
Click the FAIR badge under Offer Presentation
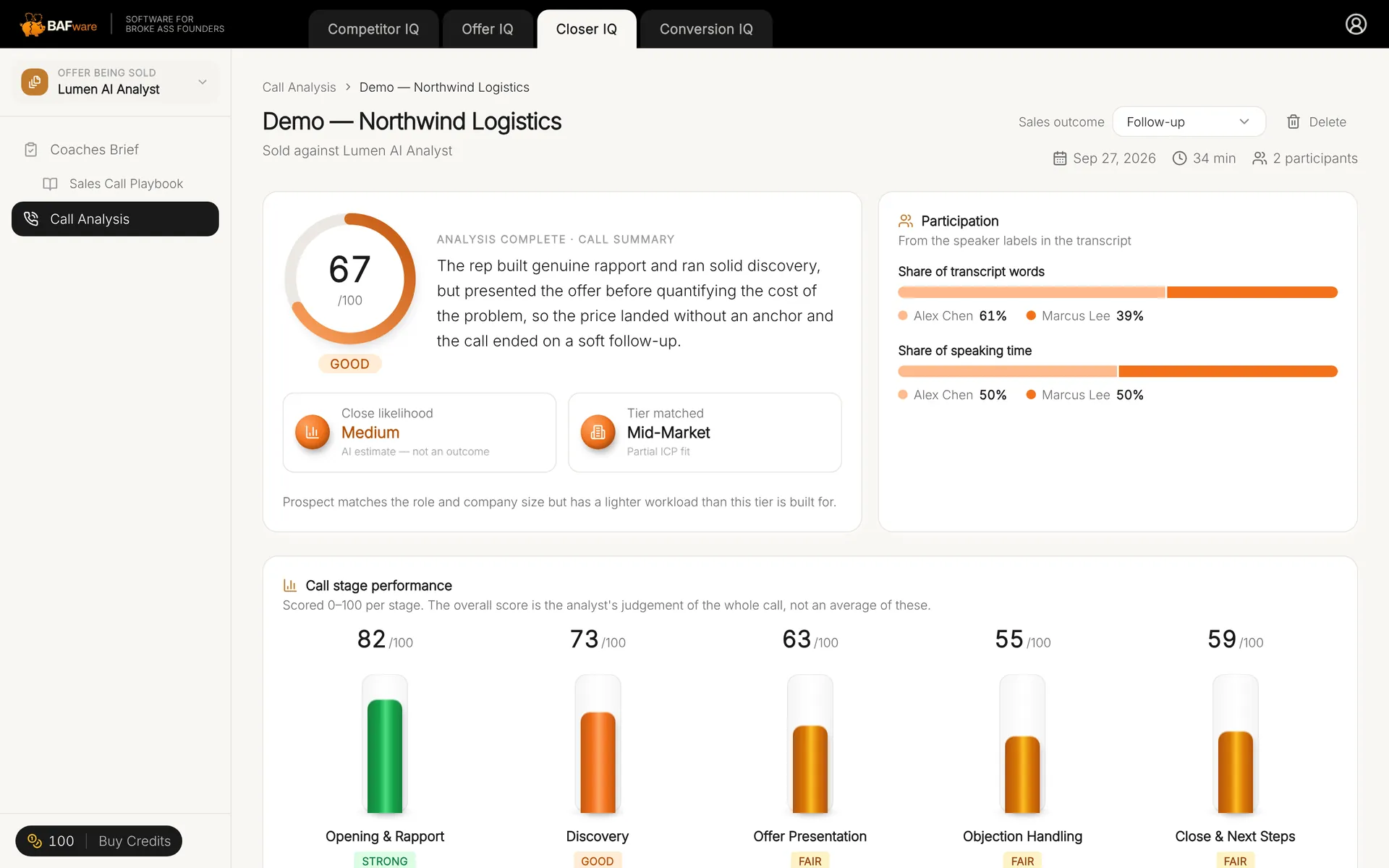click(x=810, y=861)
